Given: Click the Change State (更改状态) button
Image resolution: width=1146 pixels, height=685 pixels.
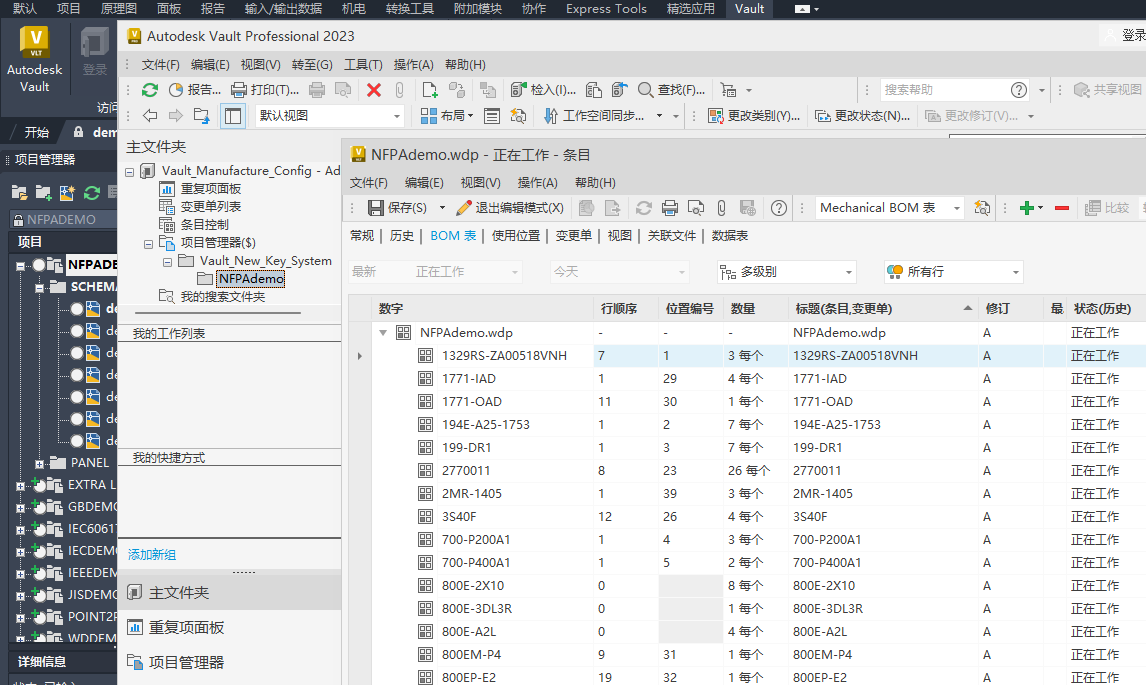Looking at the screenshot, I should (x=862, y=116).
